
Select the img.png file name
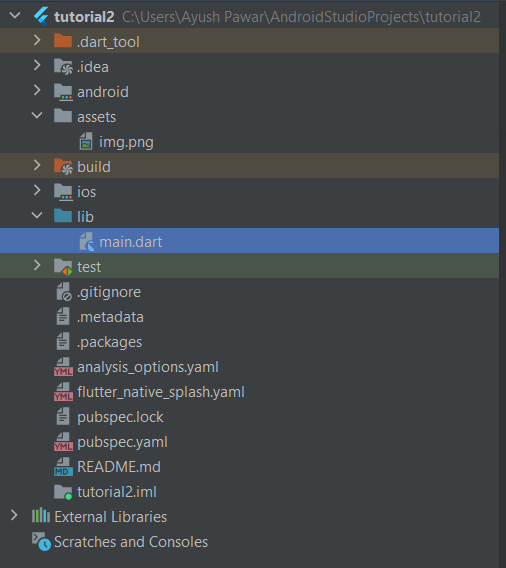point(126,142)
